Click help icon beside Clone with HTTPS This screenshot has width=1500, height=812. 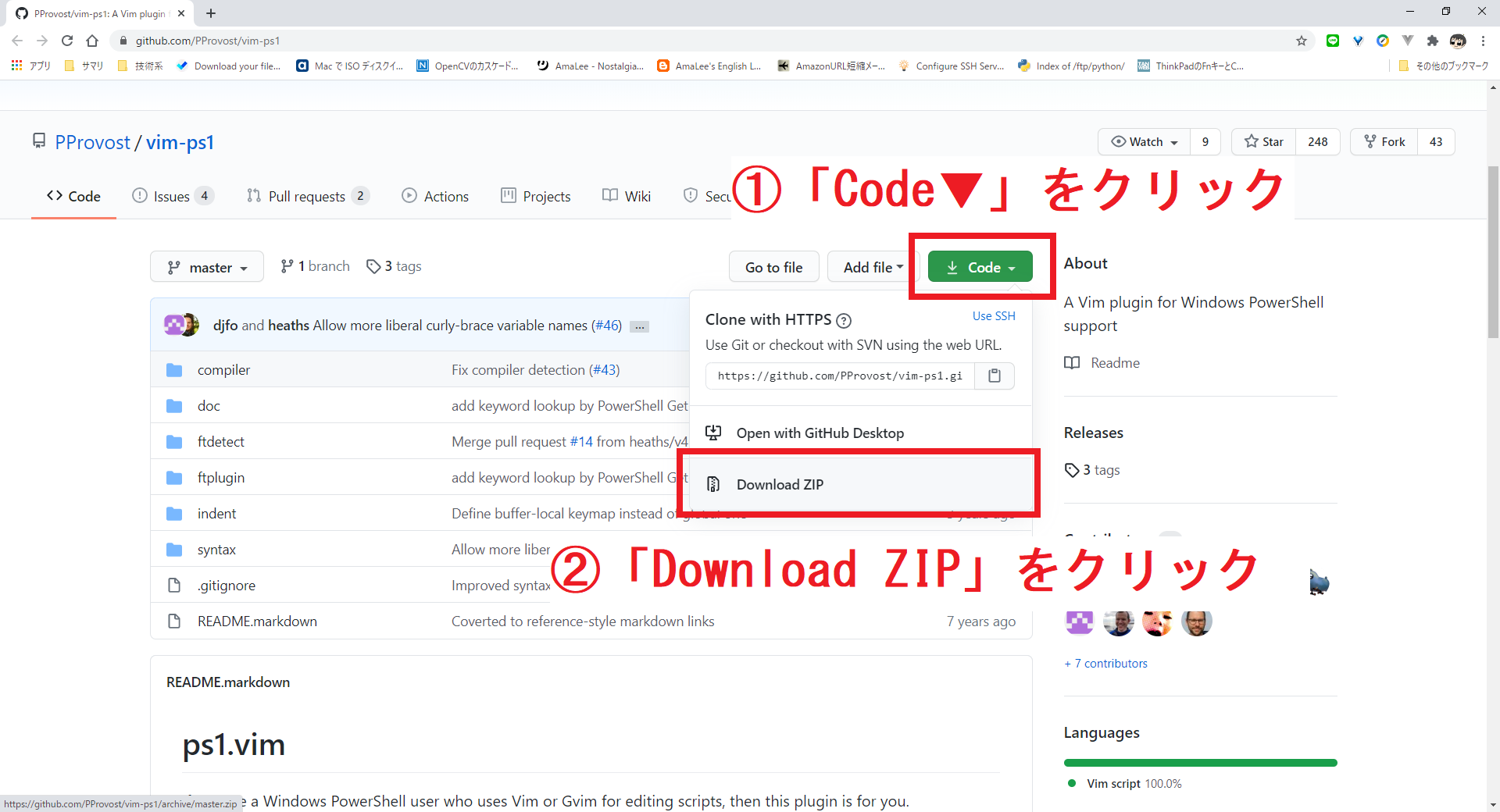pyautogui.click(x=844, y=320)
